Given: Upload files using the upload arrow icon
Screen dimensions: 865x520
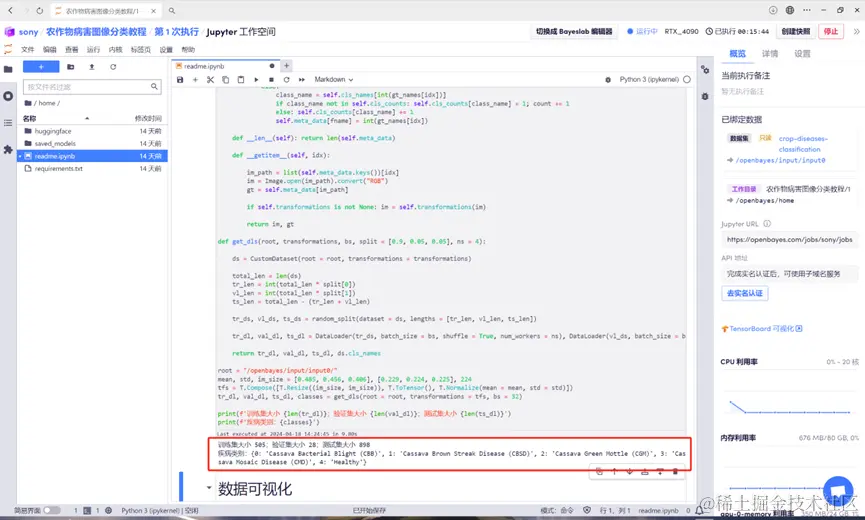Looking at the screenshot, I should tap(92, 67).
